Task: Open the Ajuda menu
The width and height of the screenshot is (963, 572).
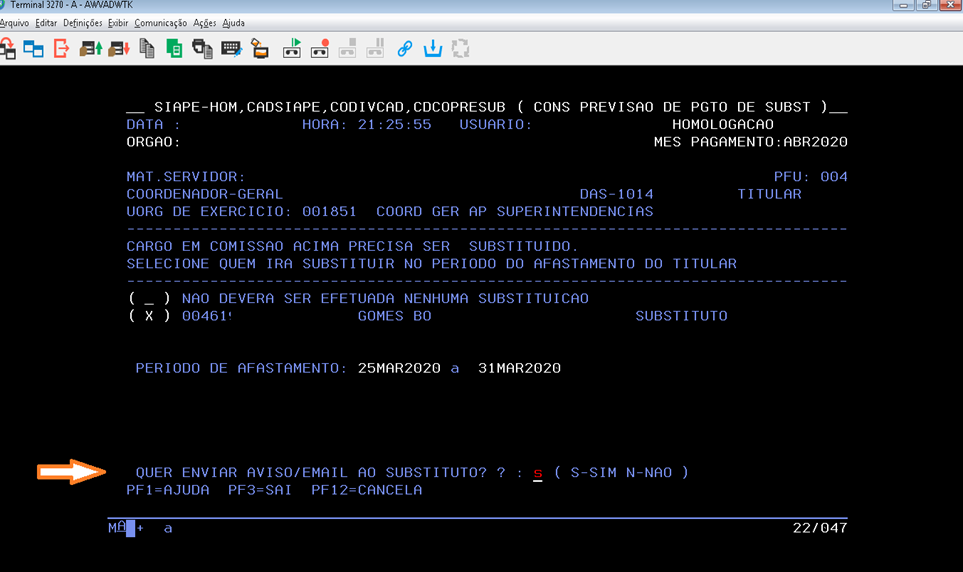Action: [x=233, y=22]
